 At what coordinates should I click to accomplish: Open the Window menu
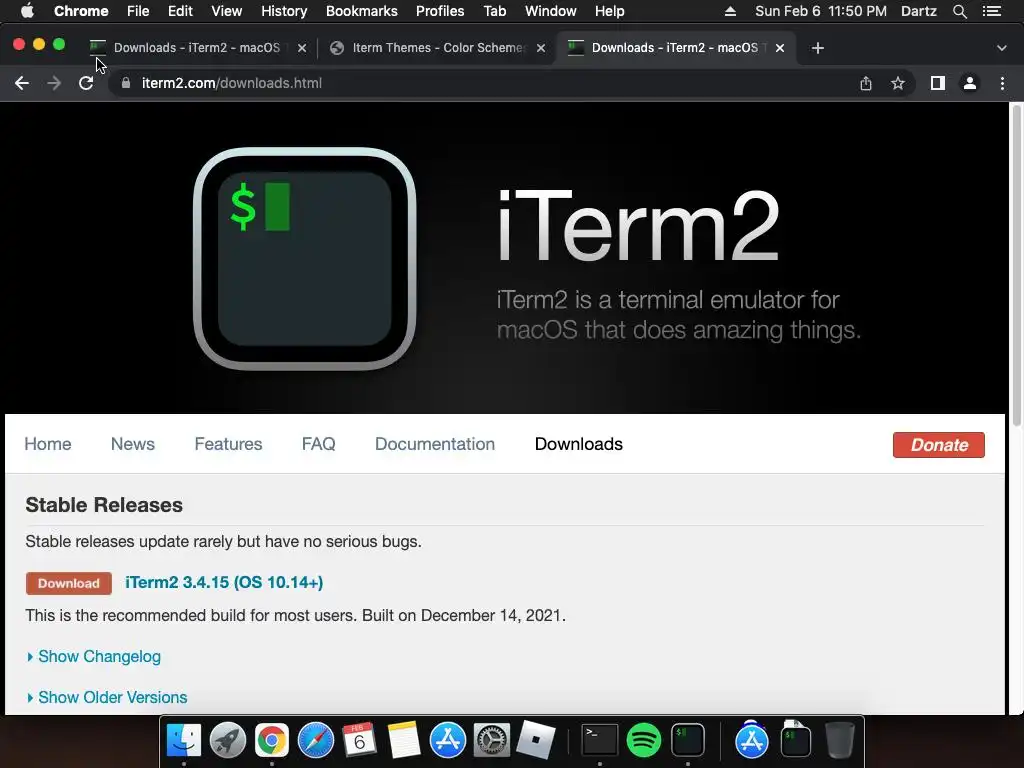click(551, 11)
